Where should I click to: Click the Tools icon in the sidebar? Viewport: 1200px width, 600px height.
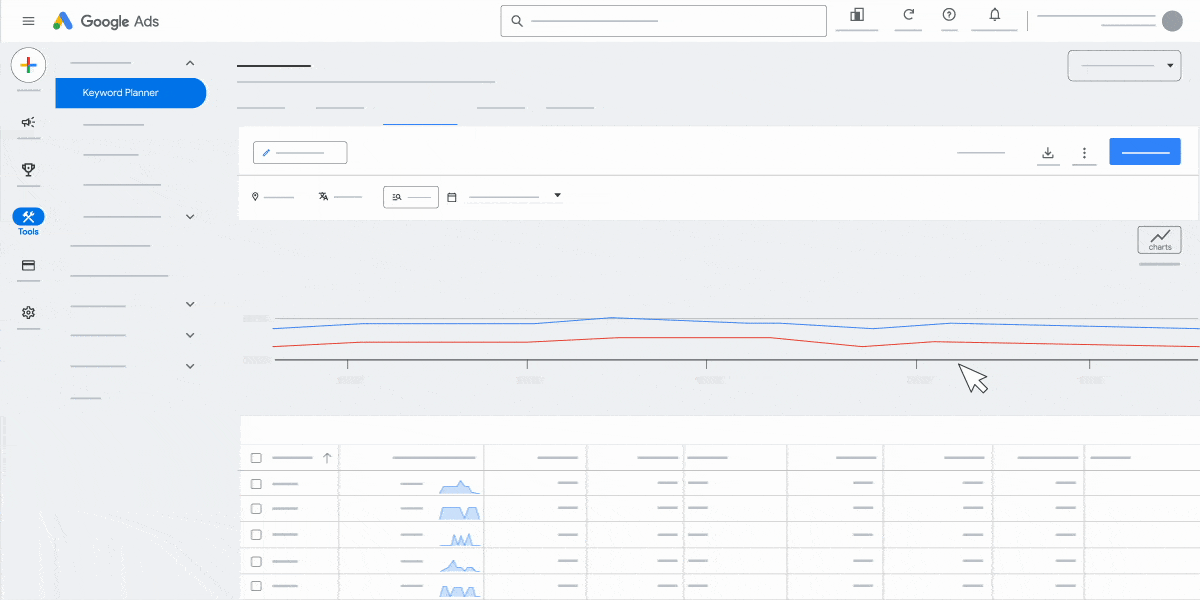pos(28,215)
